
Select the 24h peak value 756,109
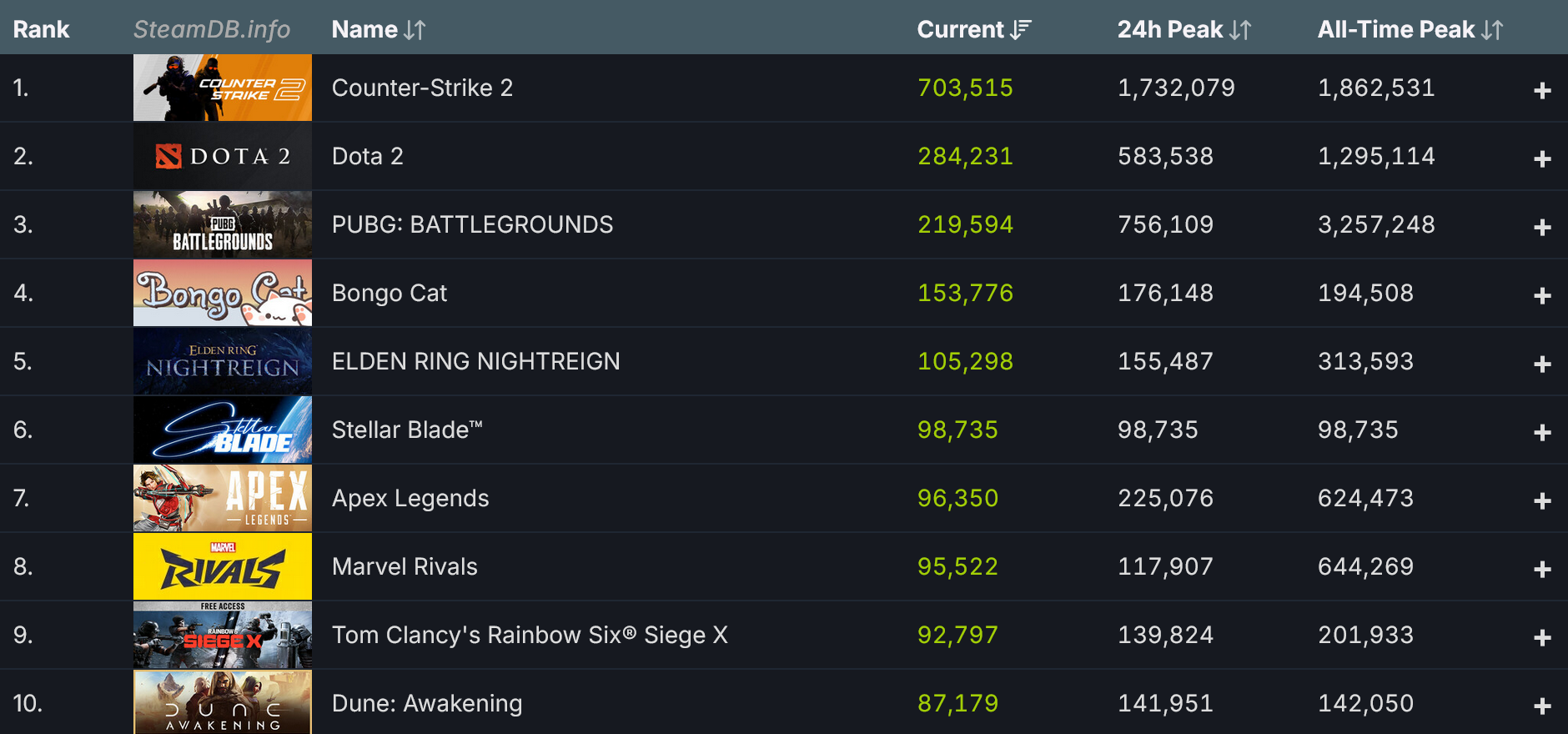click(1165, 225)
